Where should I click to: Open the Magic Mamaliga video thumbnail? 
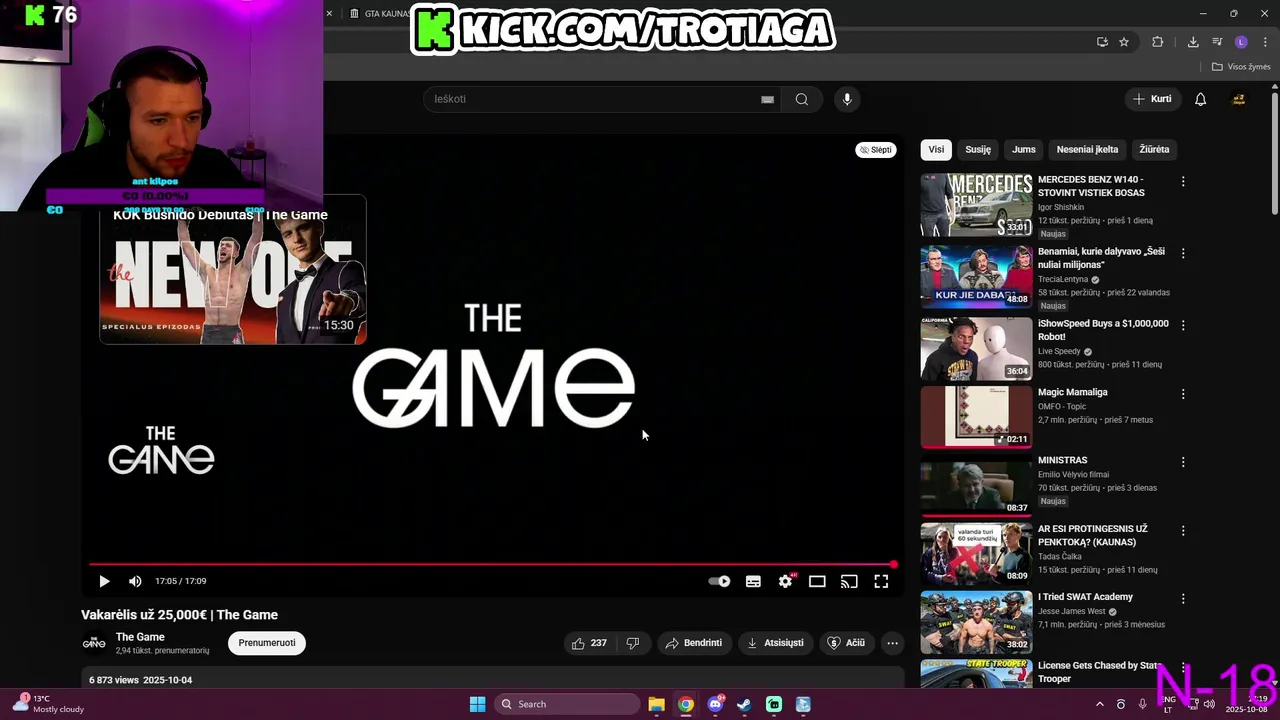[x=976, y=417]
